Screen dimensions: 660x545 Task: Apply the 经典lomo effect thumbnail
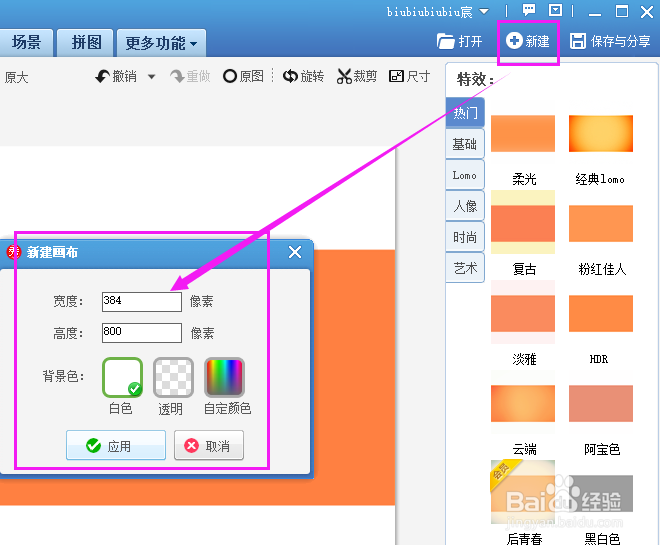601,133
